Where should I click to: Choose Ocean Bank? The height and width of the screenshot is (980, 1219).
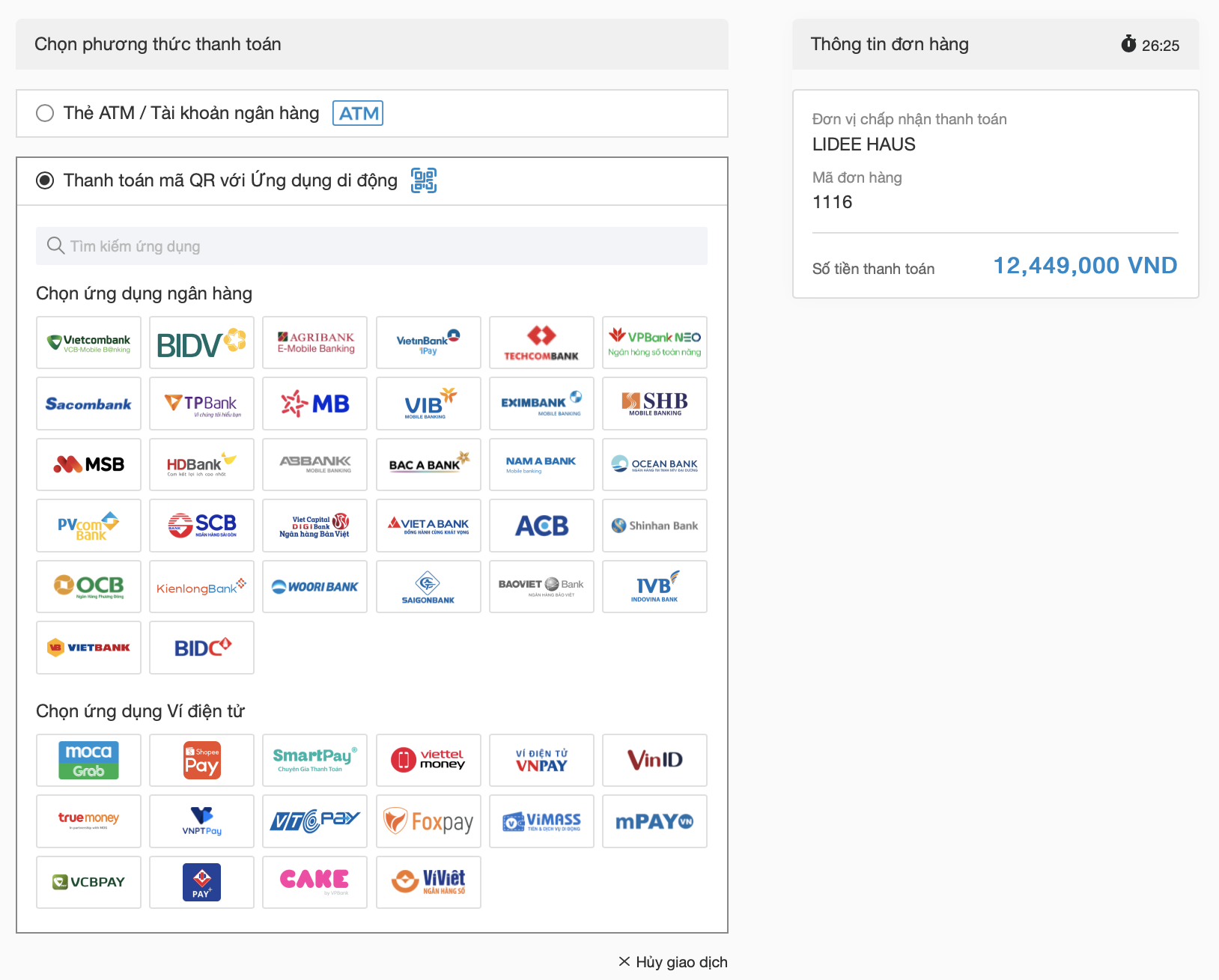654,464
